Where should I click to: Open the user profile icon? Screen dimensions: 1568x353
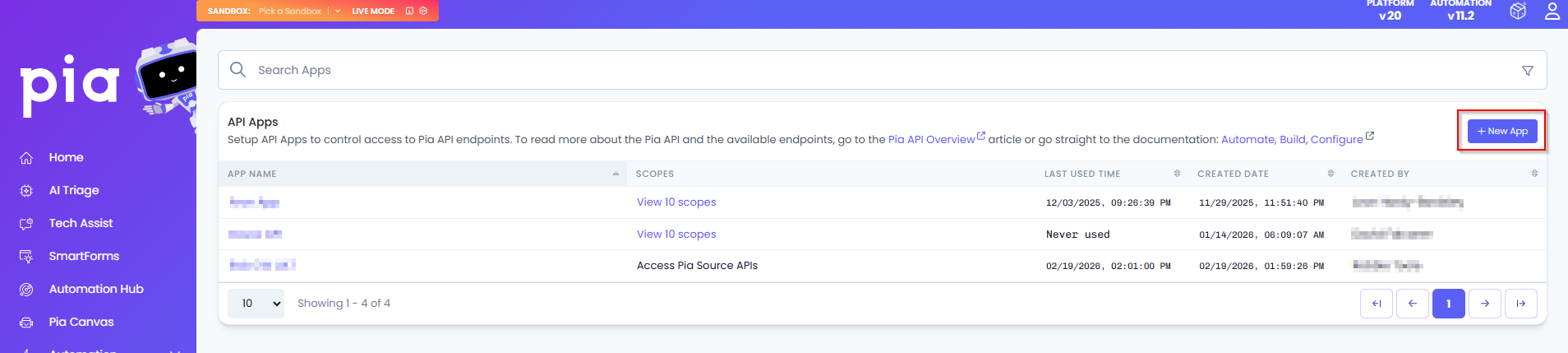pyautogui.click(x=1552, y=11)
